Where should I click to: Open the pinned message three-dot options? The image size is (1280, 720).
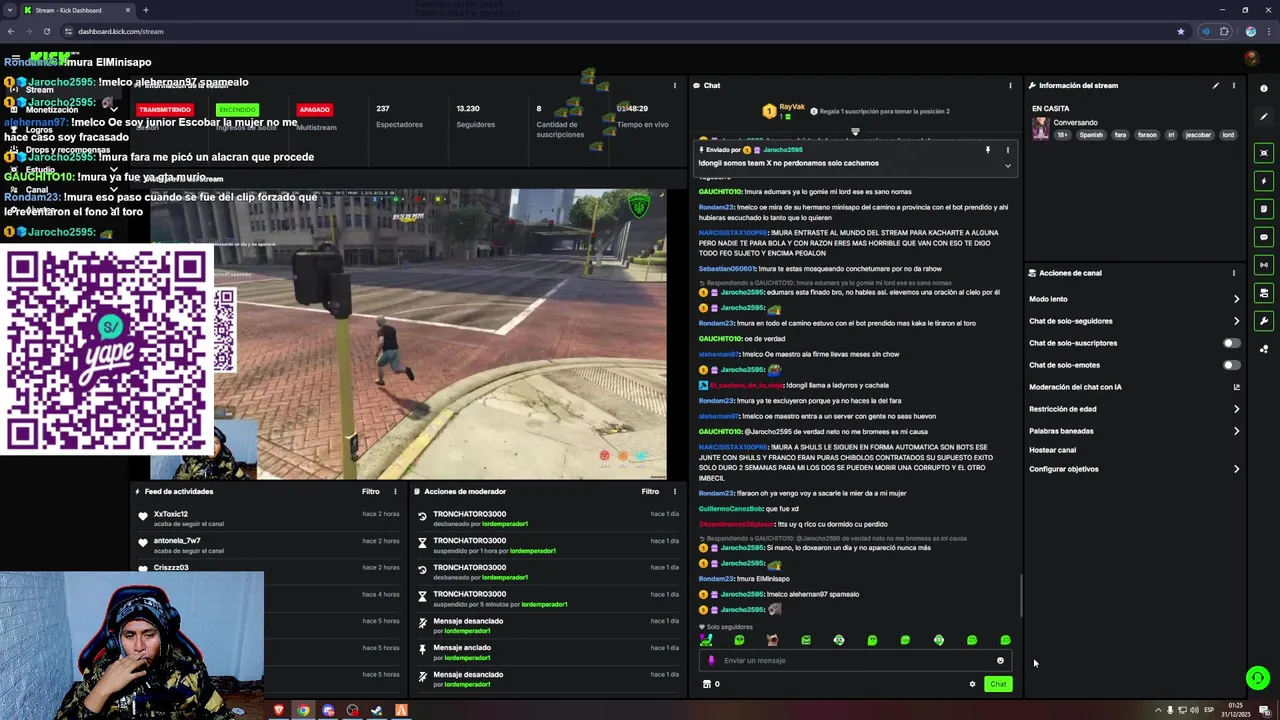pyautogui.click(x=1007, y=150)
